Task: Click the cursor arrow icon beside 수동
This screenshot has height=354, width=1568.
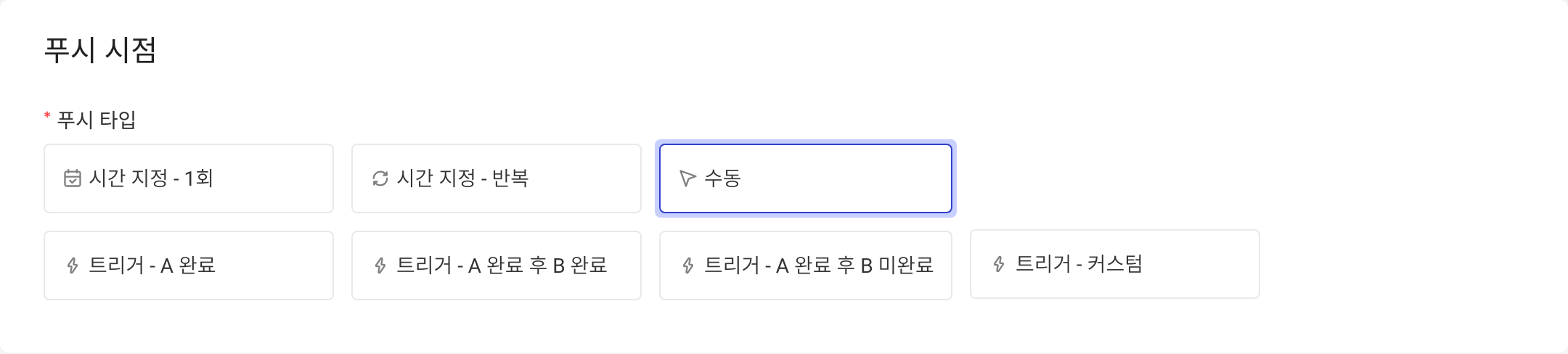Action: coord(687,178)
